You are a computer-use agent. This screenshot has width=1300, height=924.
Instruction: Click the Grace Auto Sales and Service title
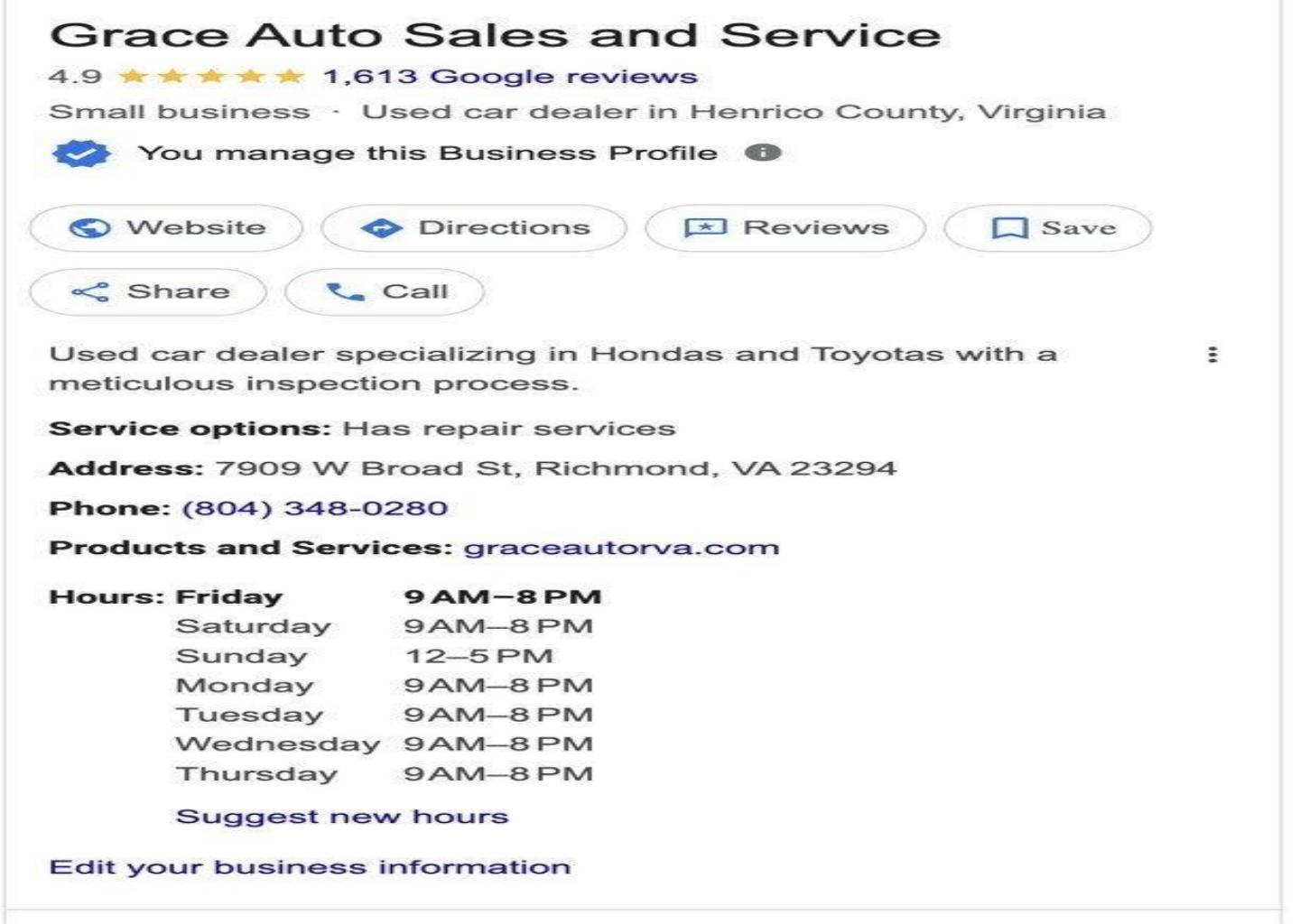pos(496,35)
